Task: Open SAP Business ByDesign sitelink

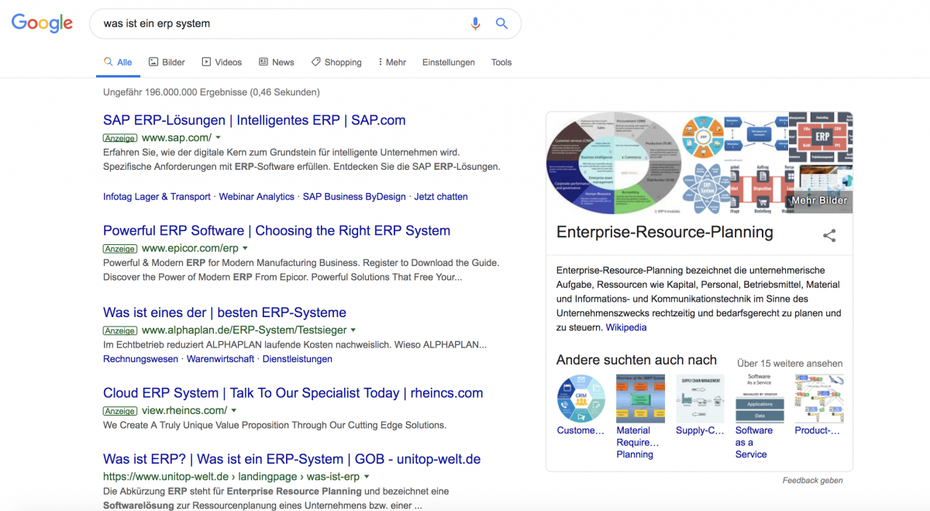Action: (x=354, y=197)
